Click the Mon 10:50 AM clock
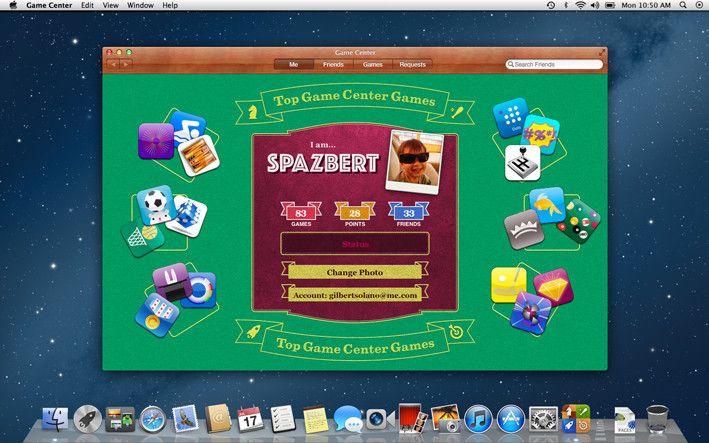 point(646,5)
